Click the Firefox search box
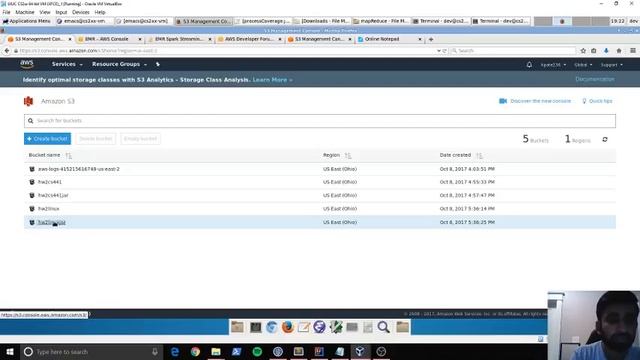 tap(513, 51)
